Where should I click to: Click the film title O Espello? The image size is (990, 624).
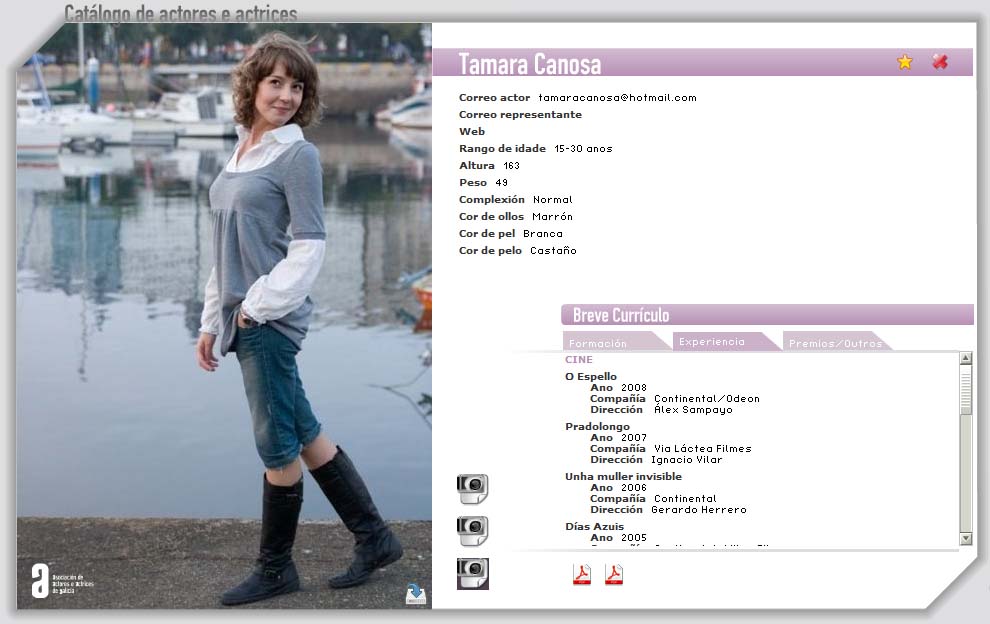click(x=591, y=376)
